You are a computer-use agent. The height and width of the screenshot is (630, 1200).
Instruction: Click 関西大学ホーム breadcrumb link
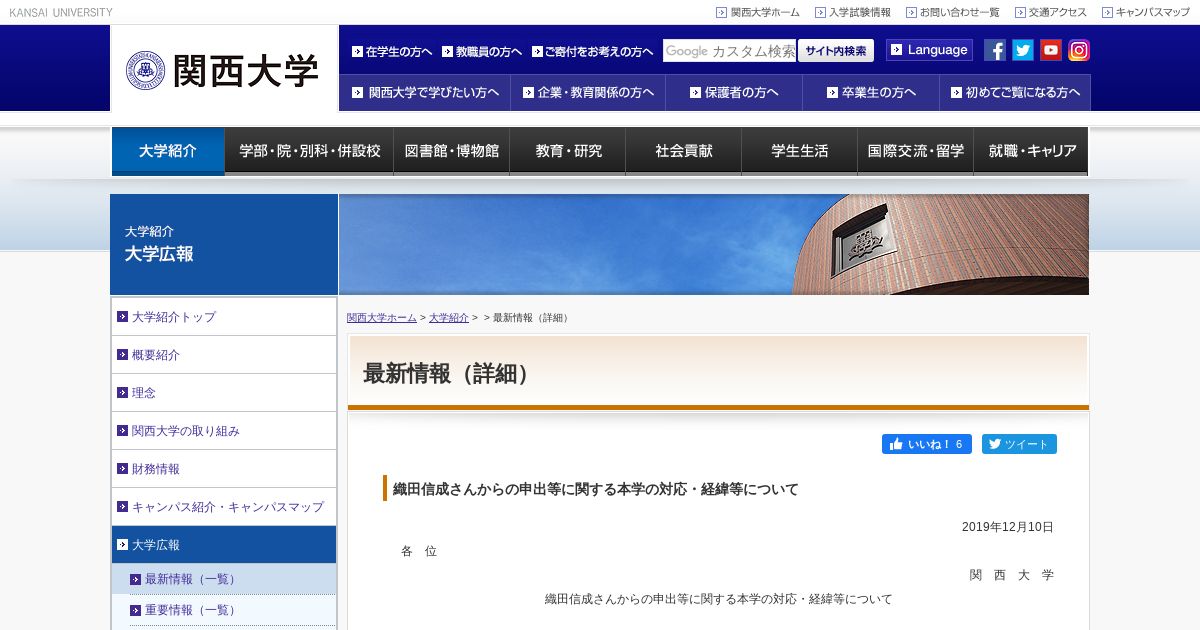point(382,318)
